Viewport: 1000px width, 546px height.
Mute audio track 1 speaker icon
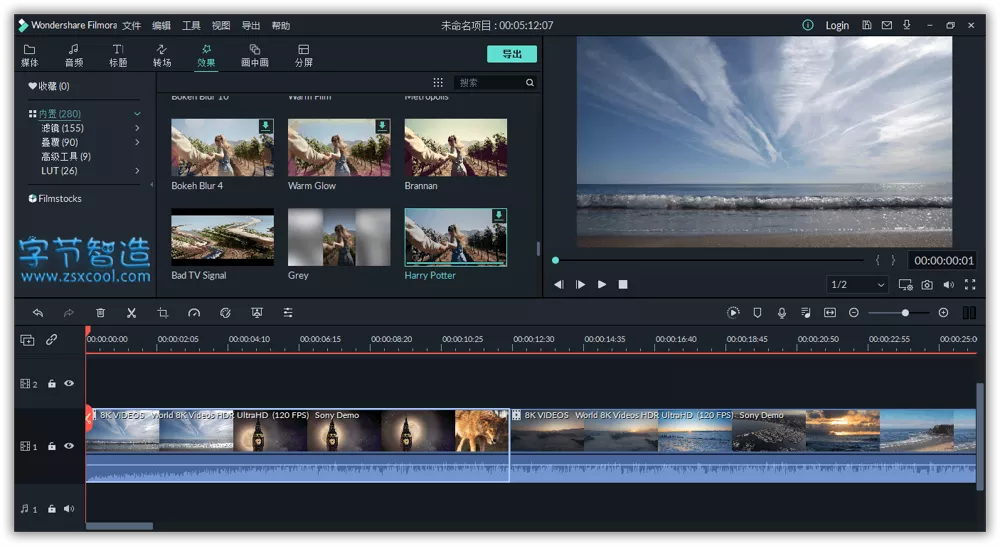pos(69,509)
